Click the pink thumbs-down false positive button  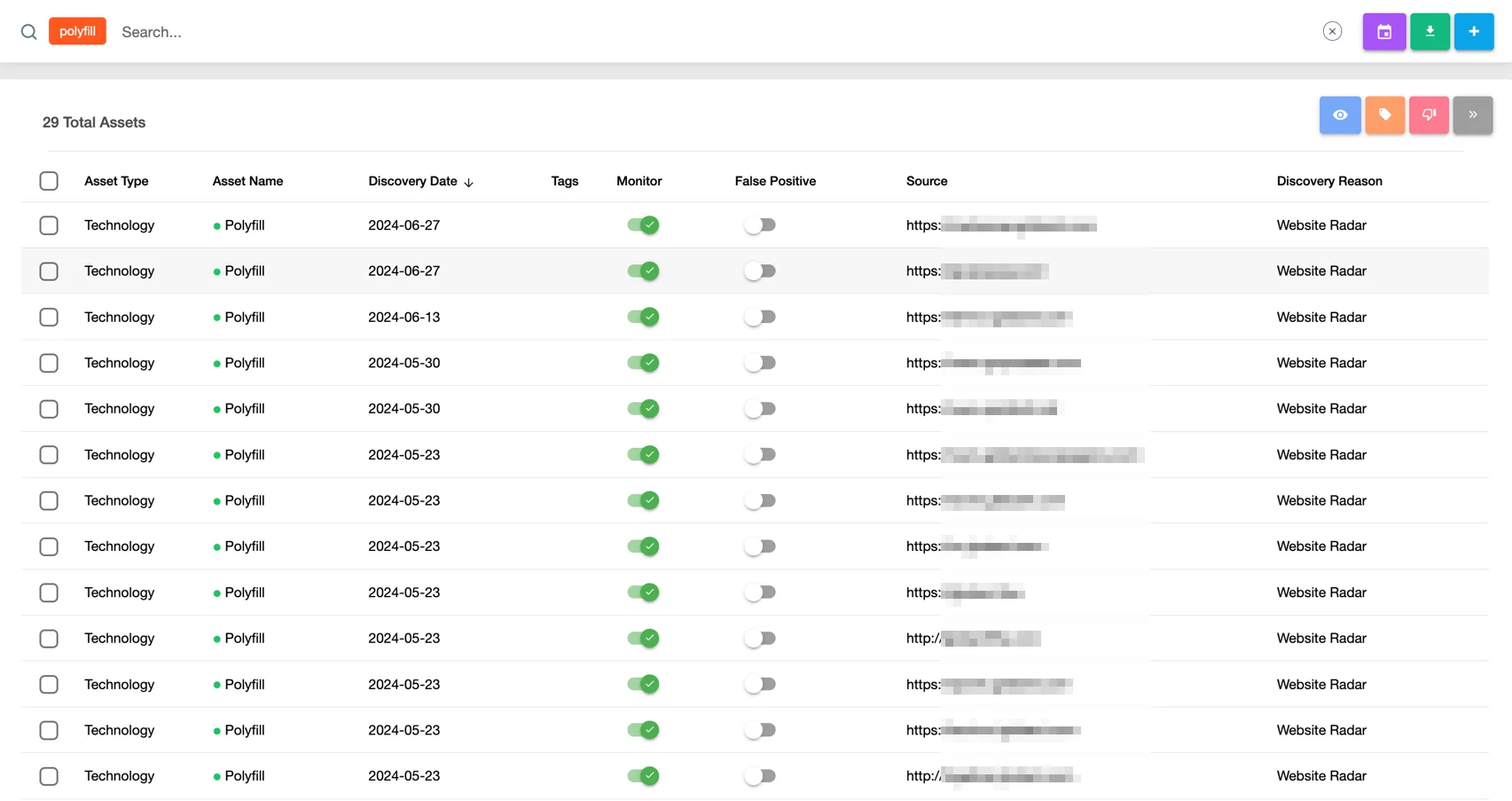point(1429,115)
